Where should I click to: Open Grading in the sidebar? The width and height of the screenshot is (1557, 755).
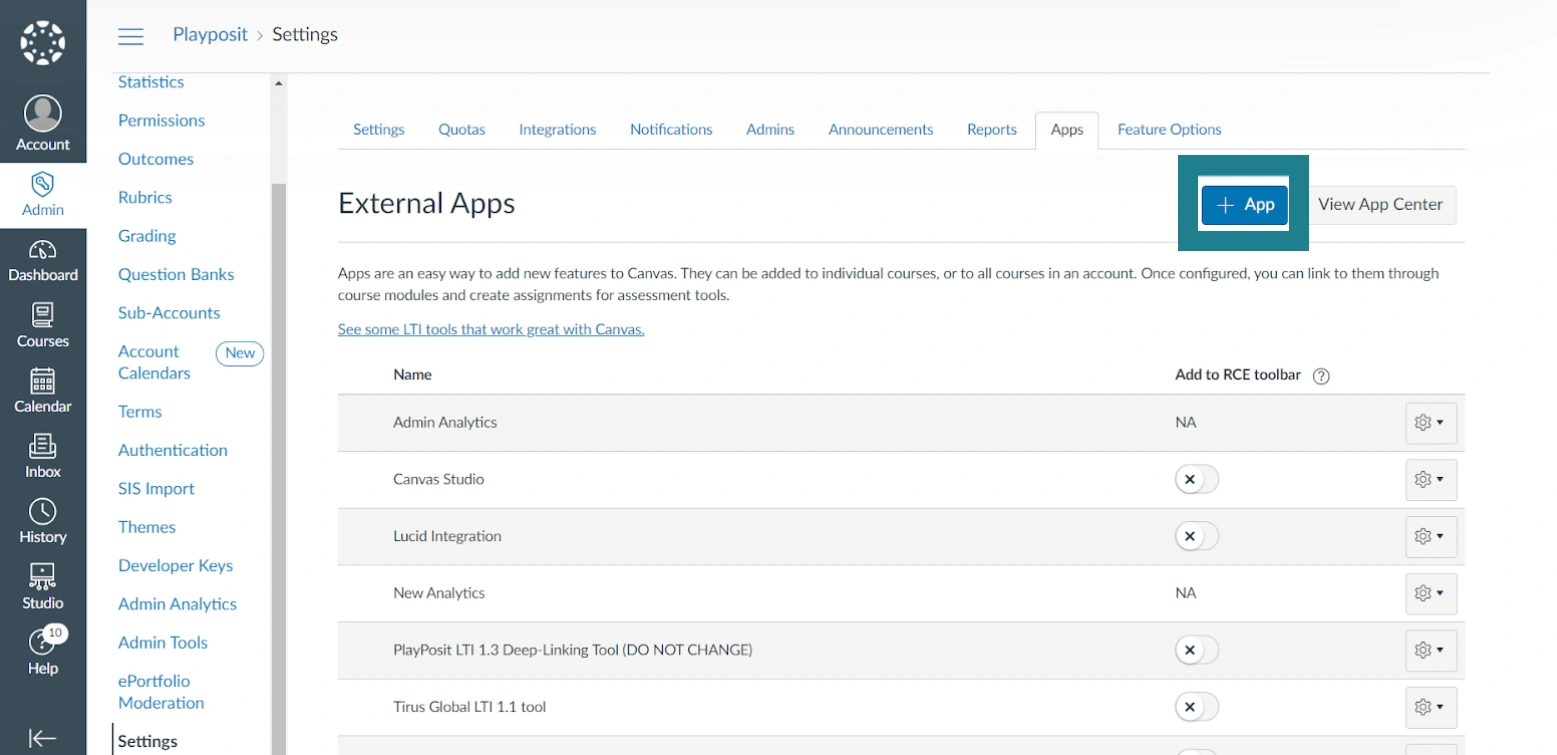point(147,236)
